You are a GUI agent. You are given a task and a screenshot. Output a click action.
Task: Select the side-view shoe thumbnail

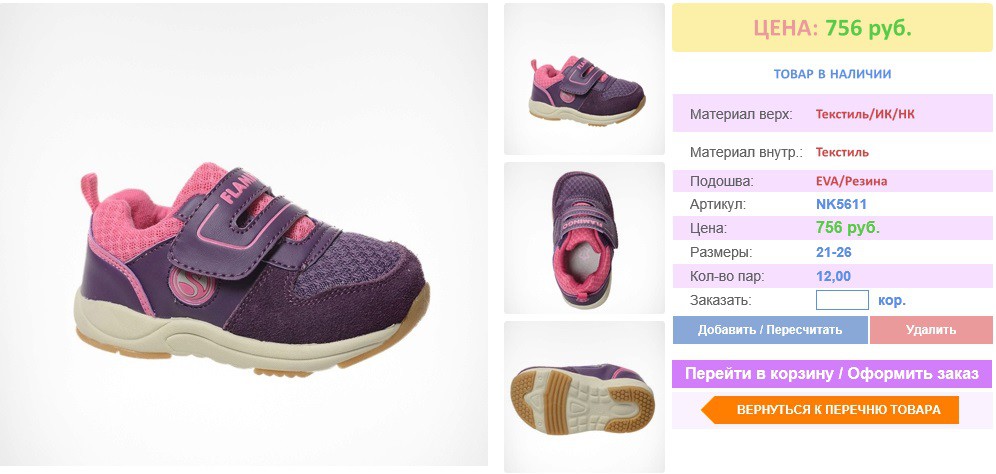tap(584, 79)
